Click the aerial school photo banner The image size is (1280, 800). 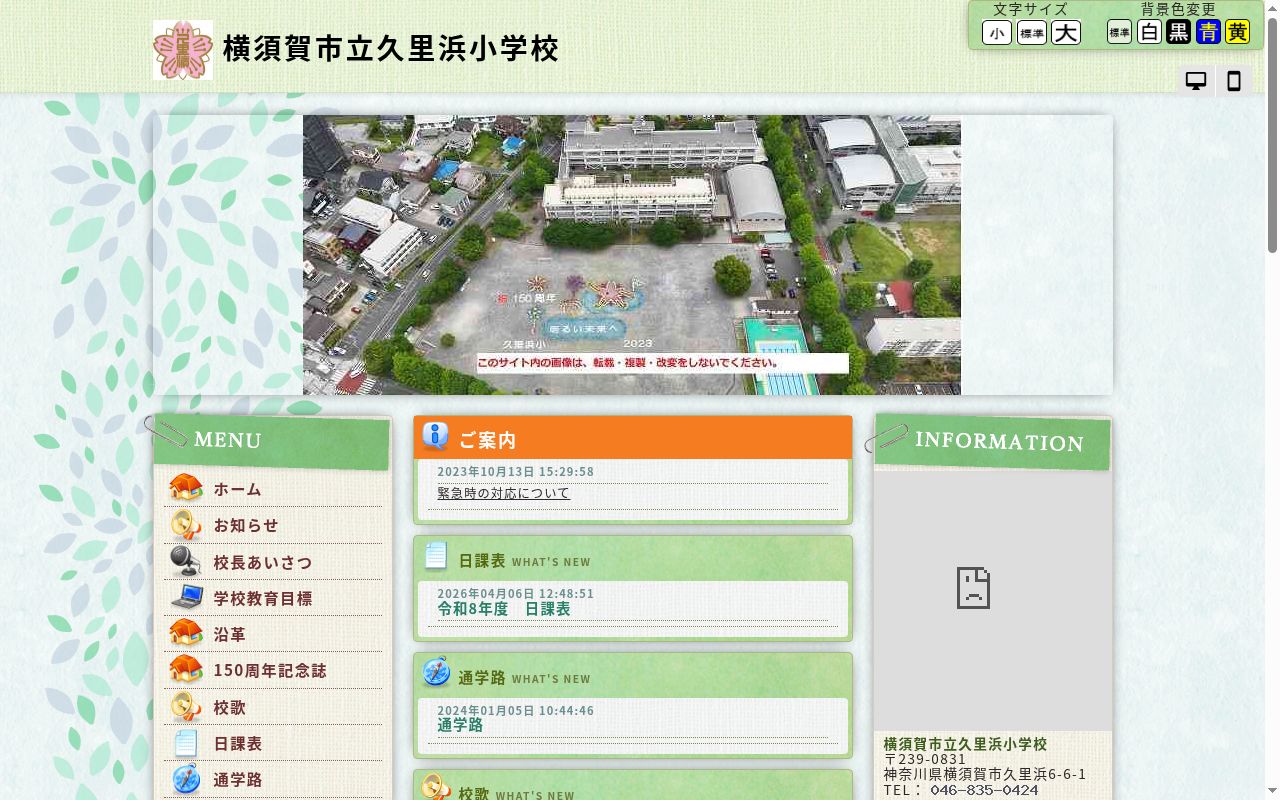tap(632, 255)
